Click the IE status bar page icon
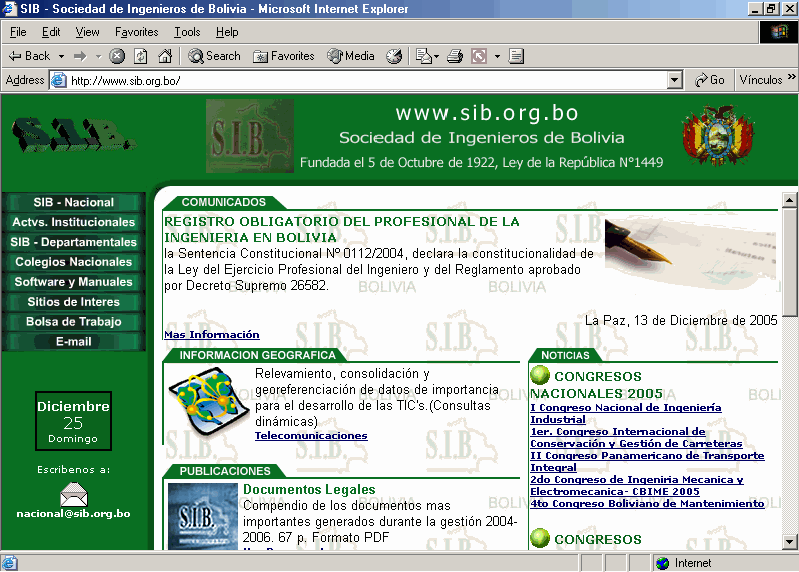 pyautogui.click(x=9, y=563)
